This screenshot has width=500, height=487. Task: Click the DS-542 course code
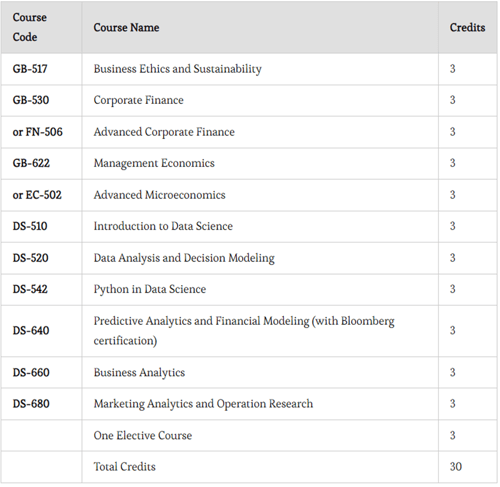click(x=30, y=289)
